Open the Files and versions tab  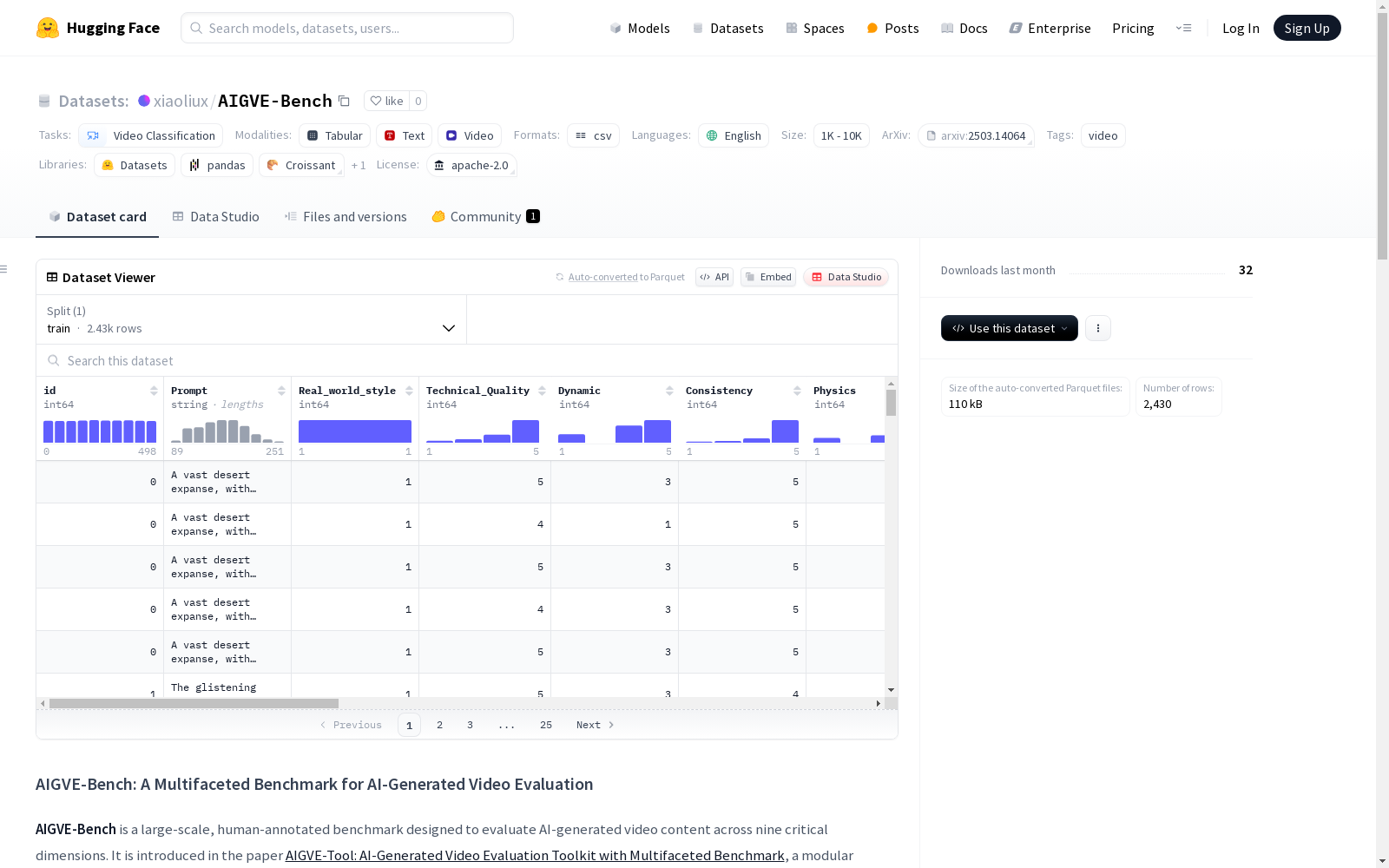(346, 217)
